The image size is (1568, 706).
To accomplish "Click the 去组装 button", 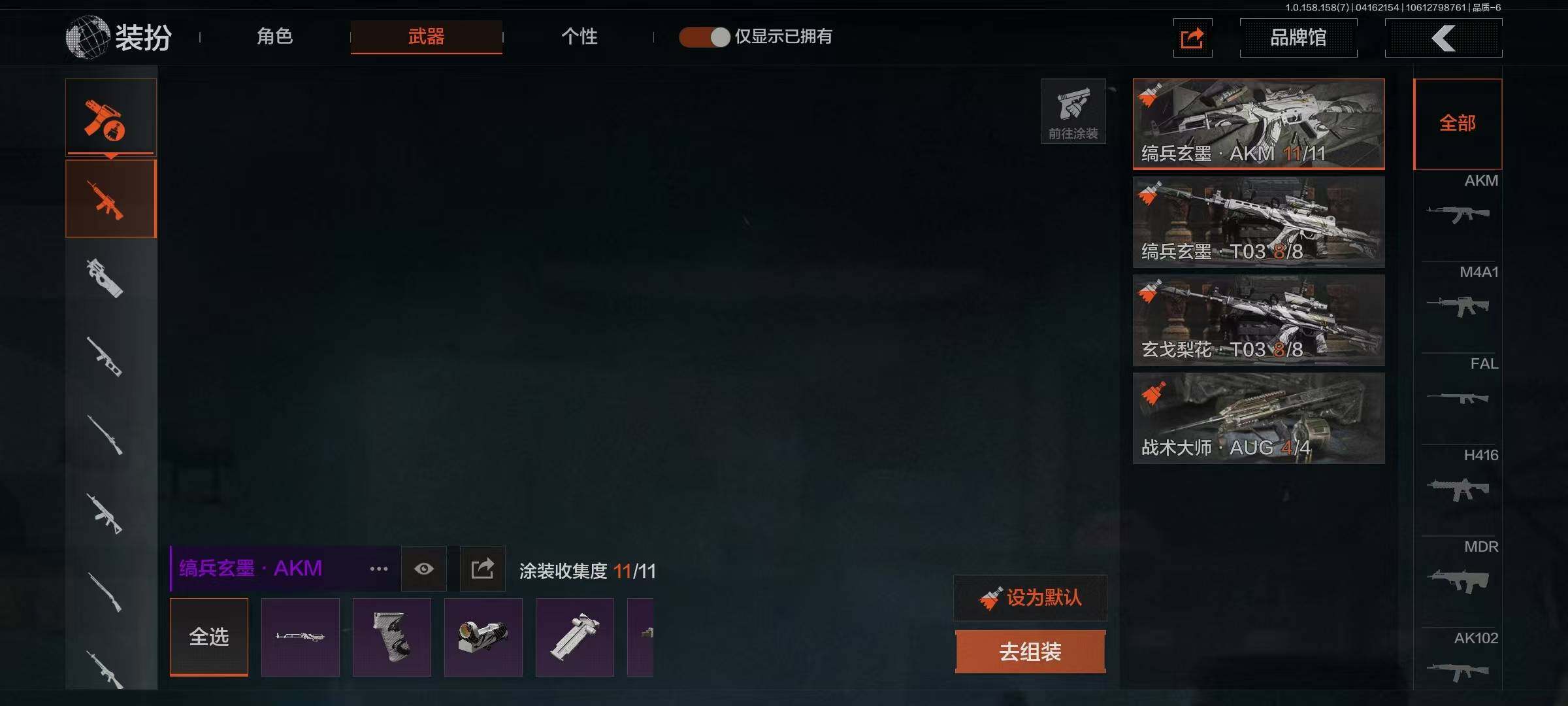I will click(1030, 652).
